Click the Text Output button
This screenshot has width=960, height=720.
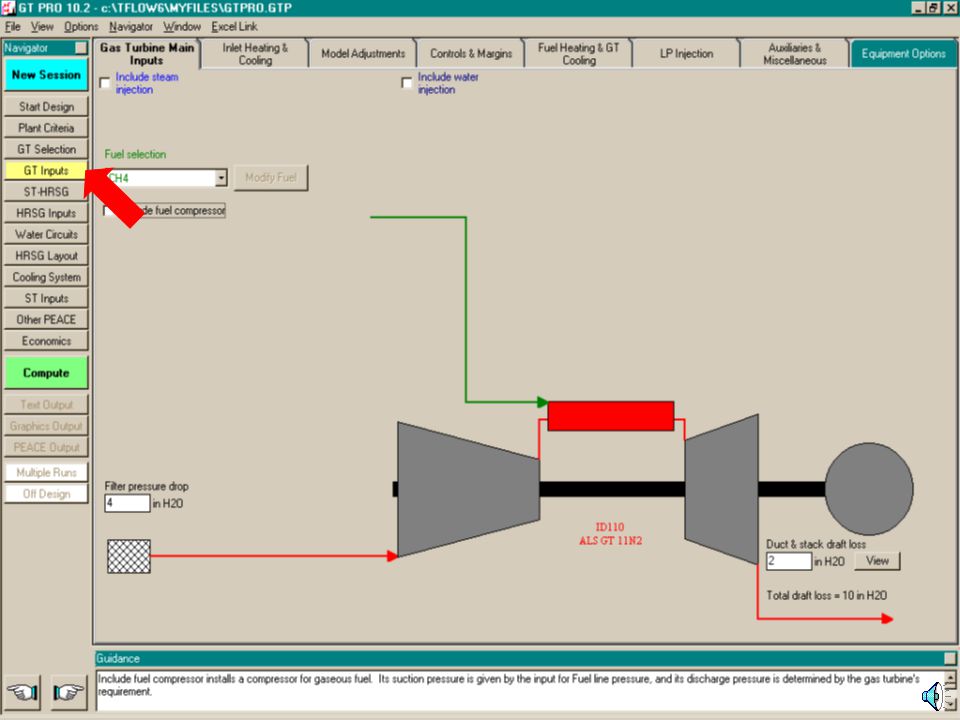[46, 405]
